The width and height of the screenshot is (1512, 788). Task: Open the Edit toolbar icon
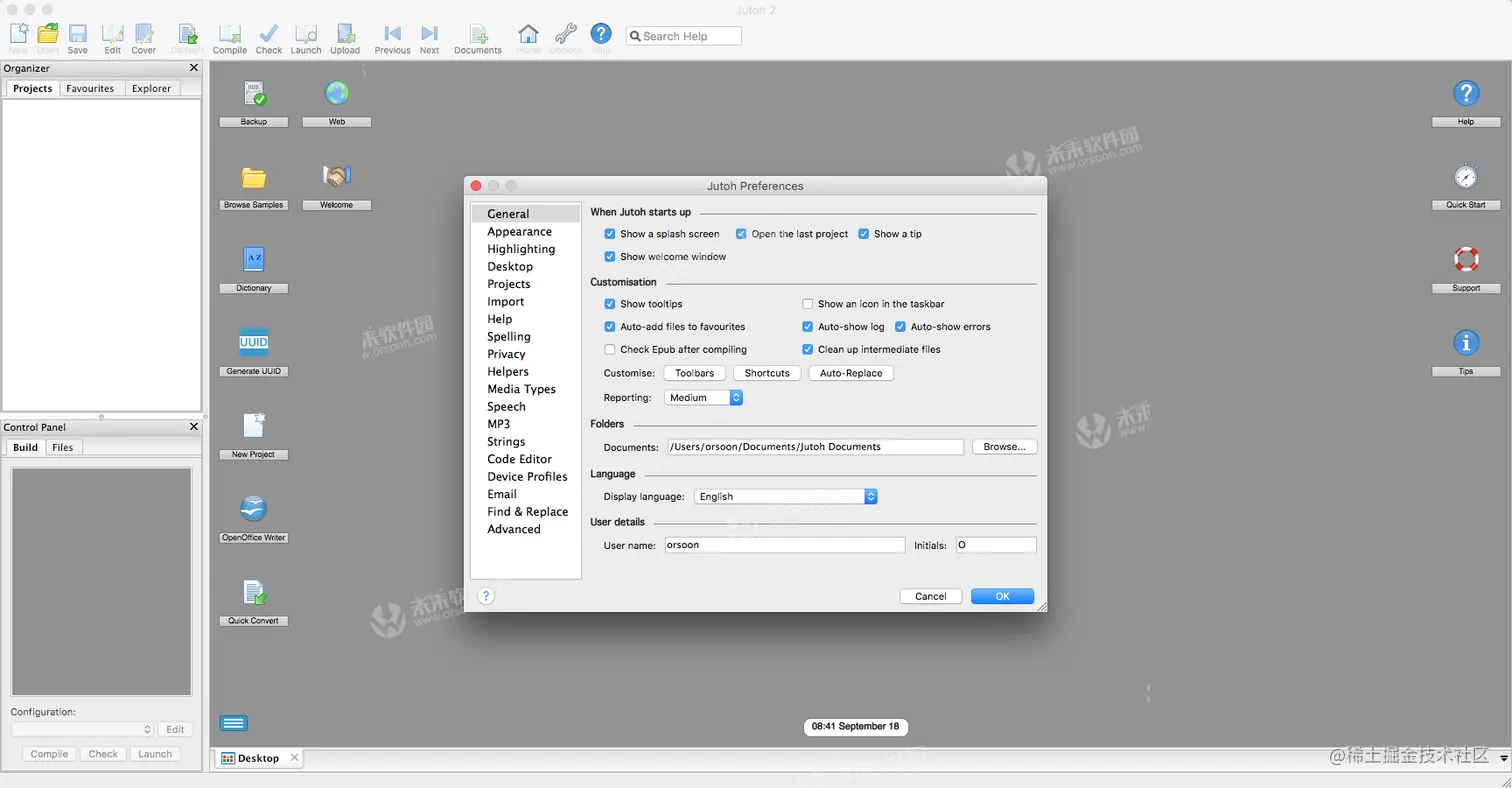[112, 35]
